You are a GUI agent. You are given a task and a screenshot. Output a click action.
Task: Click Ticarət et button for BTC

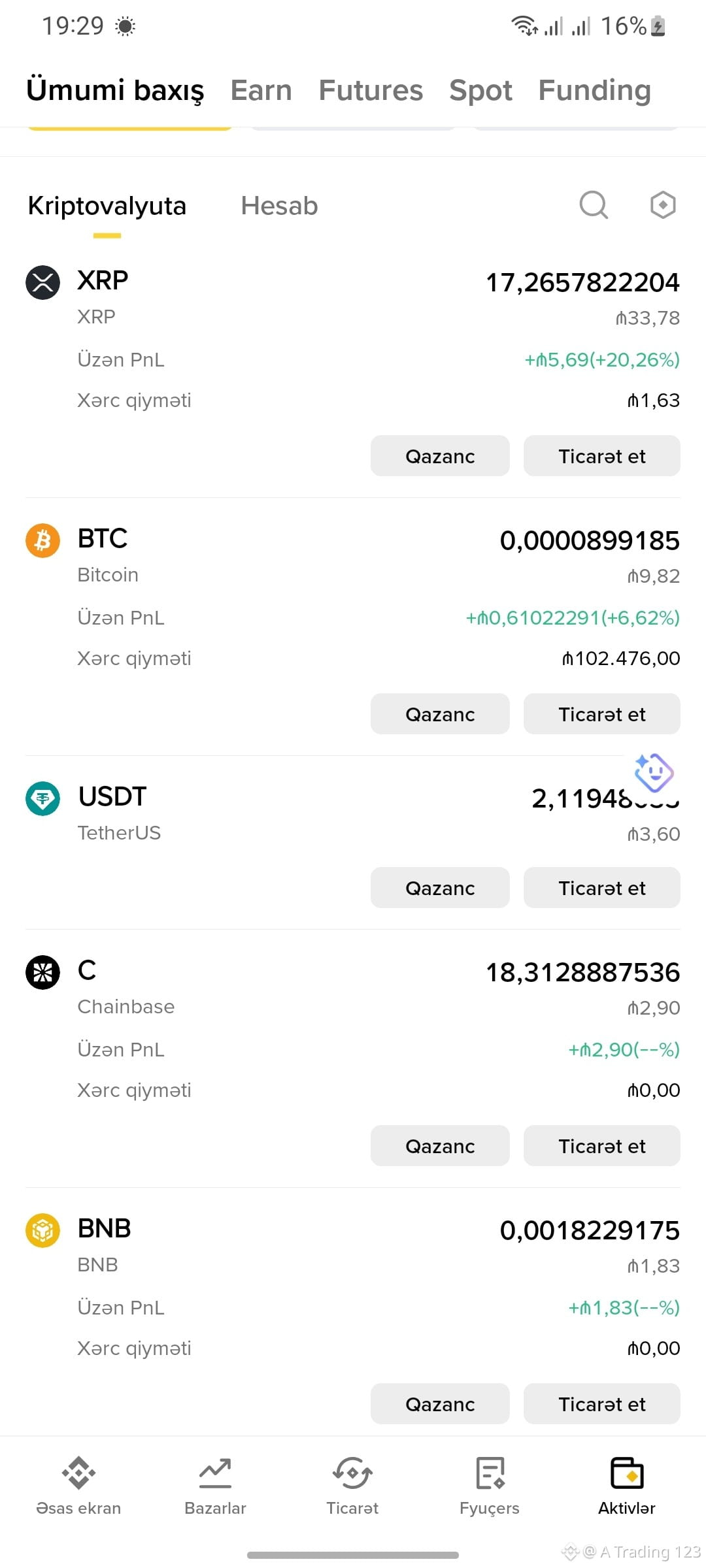point(602,714)
